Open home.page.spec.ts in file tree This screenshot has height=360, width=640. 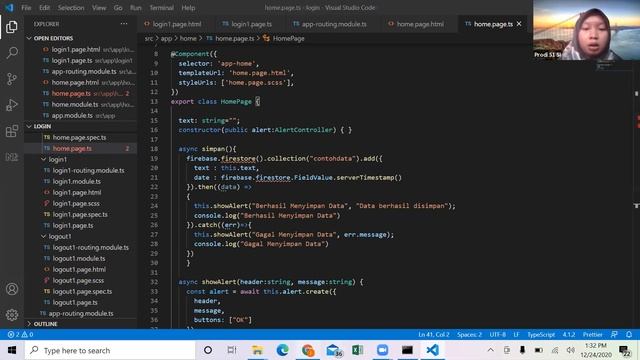coord(79,138)
